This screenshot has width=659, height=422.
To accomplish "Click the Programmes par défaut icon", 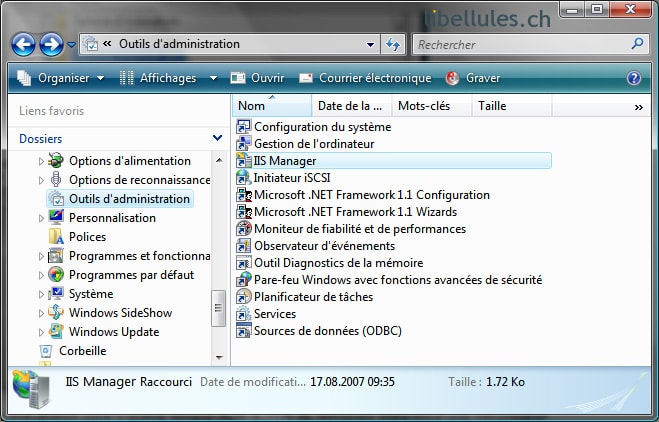I will point(56,274).
